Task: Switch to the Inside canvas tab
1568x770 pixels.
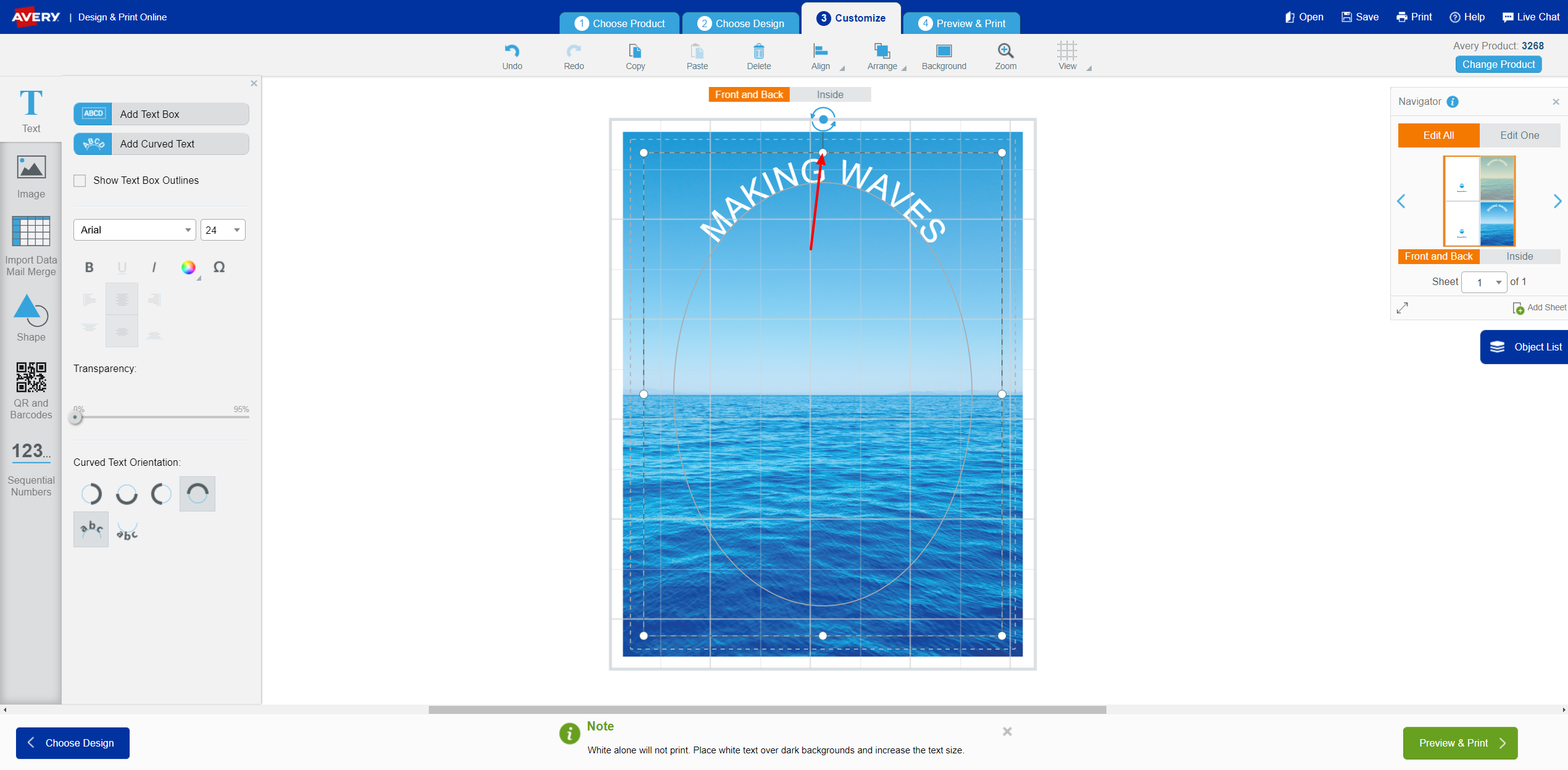Action: coord(830,94)
